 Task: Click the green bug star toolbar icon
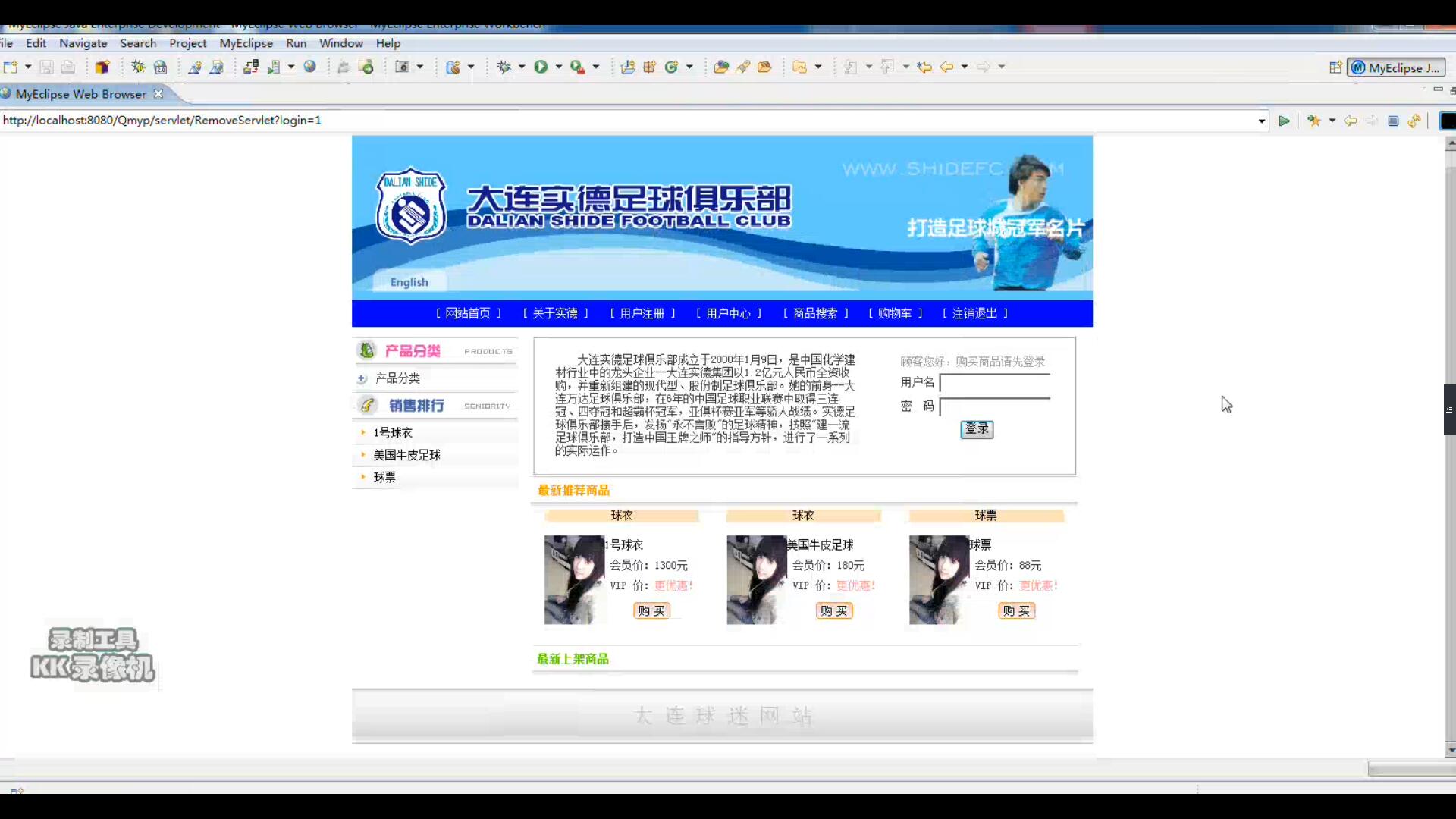coord(138,67)
